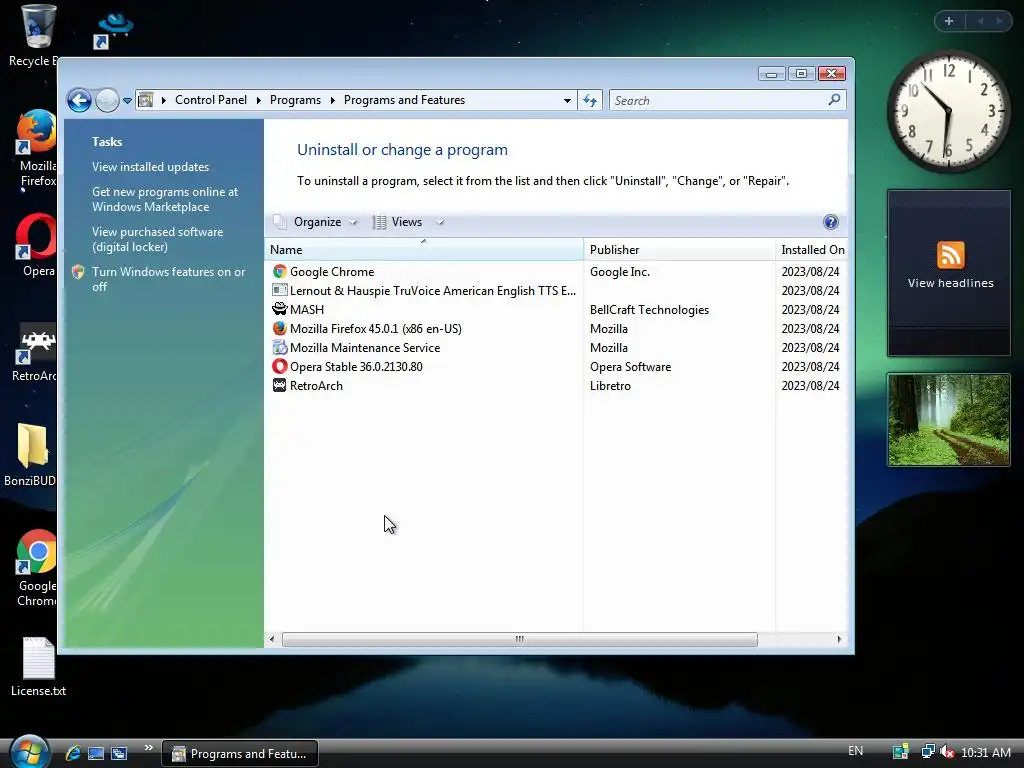Click the Opera Software publisher cell
The height and width of the screenshot is (768, 1024).
[x=630, y=367]
